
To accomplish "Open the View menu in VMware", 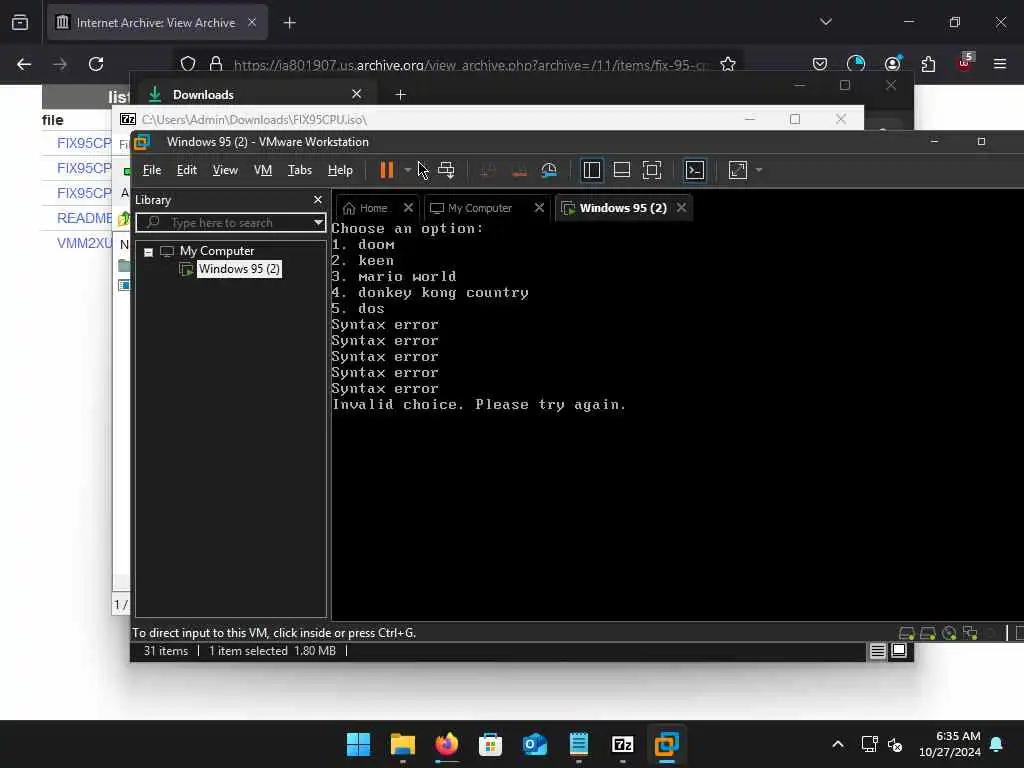I will pos(225,170).
